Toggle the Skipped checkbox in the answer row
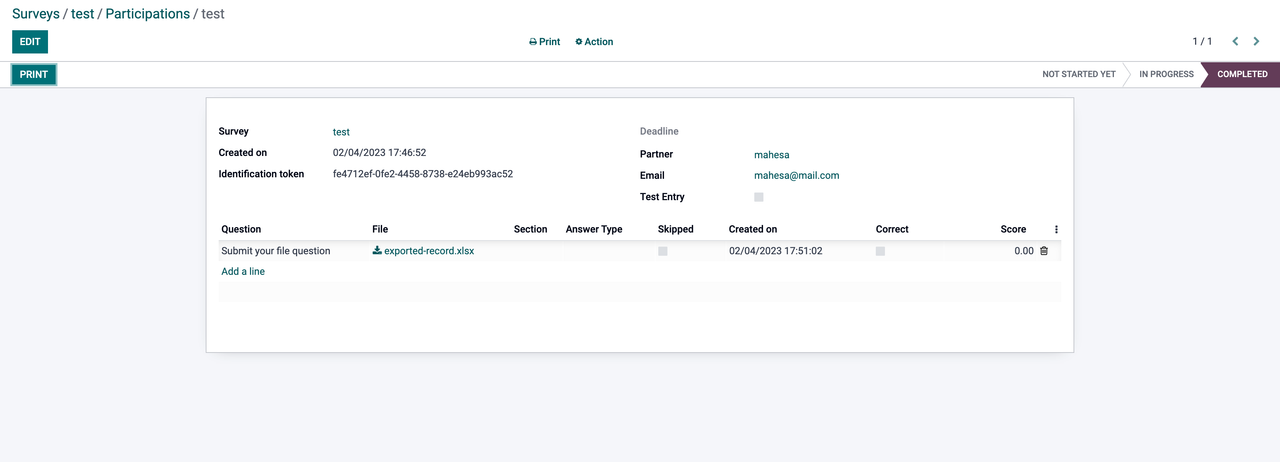The width and height of the screenshot is (1280, 462). pos(663,251)
